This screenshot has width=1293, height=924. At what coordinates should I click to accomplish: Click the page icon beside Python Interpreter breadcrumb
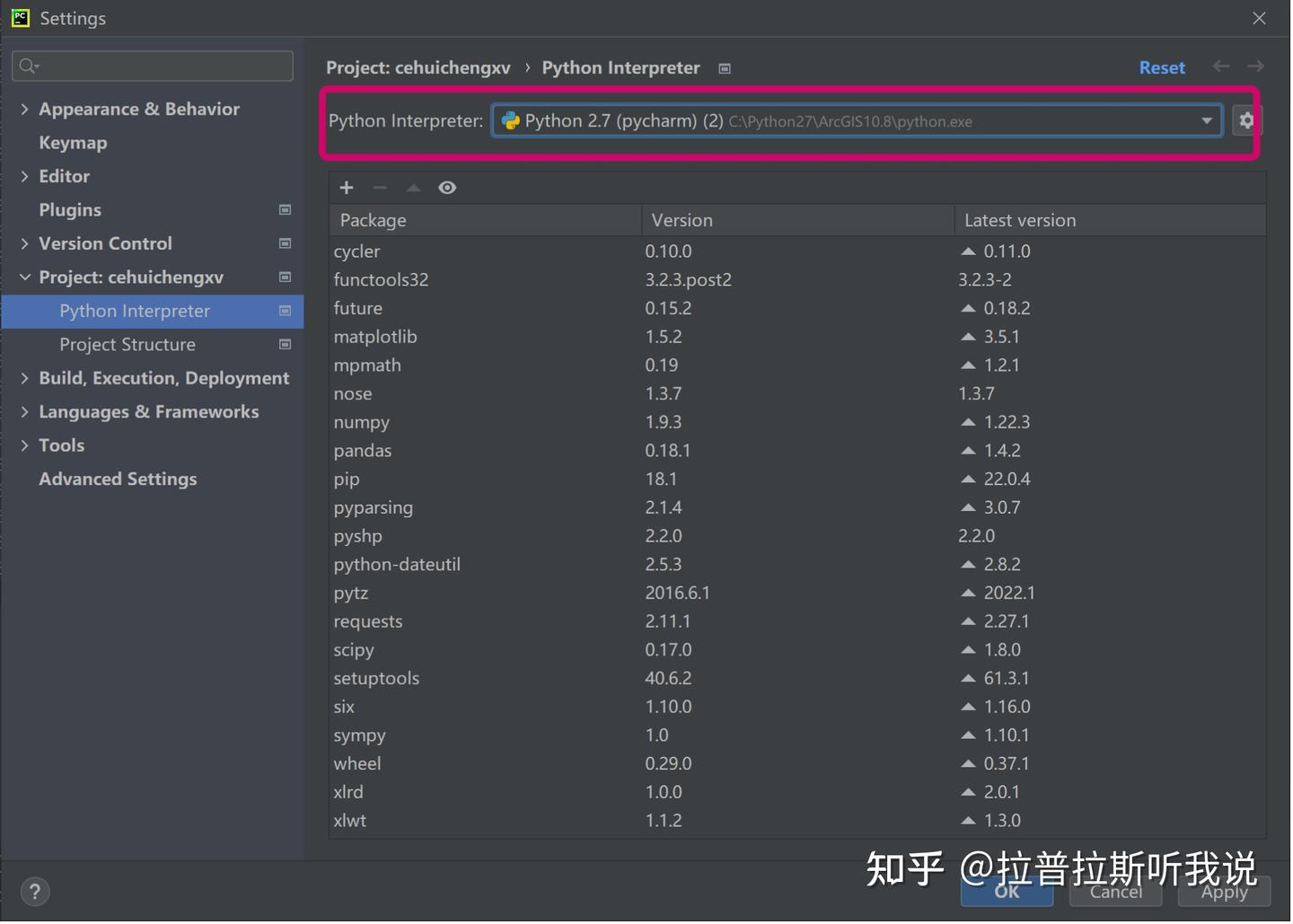coord(724,67)
